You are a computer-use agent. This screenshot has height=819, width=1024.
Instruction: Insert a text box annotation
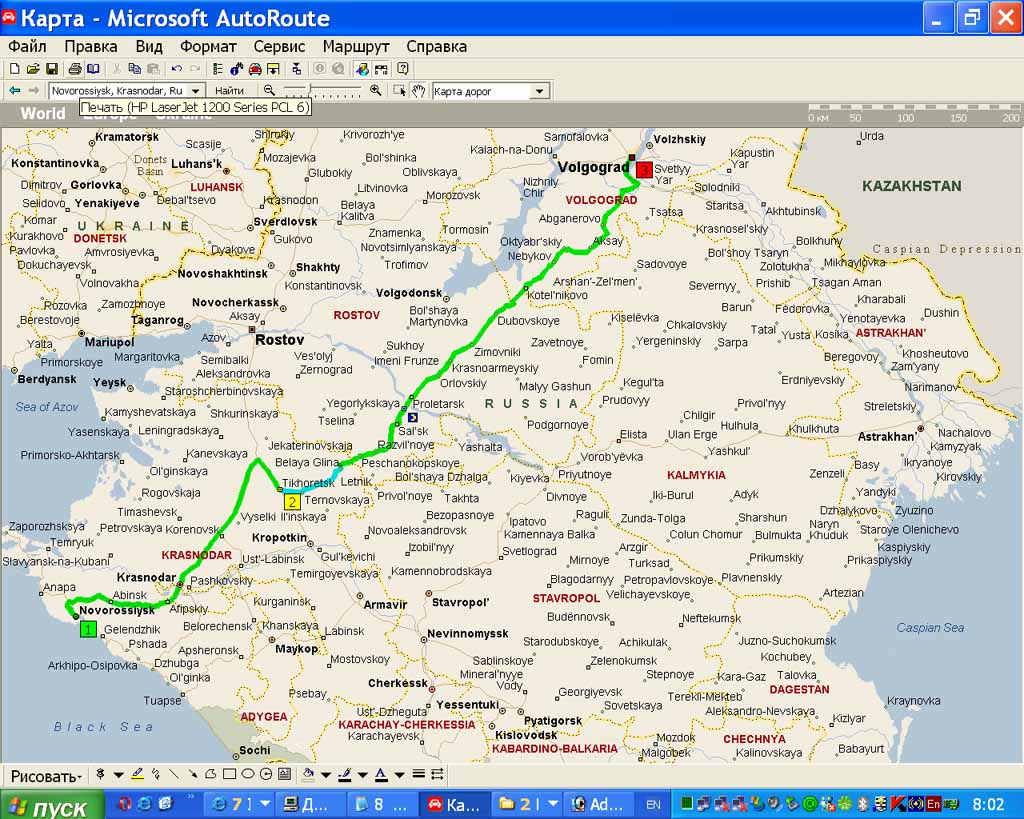coord(284,775)
